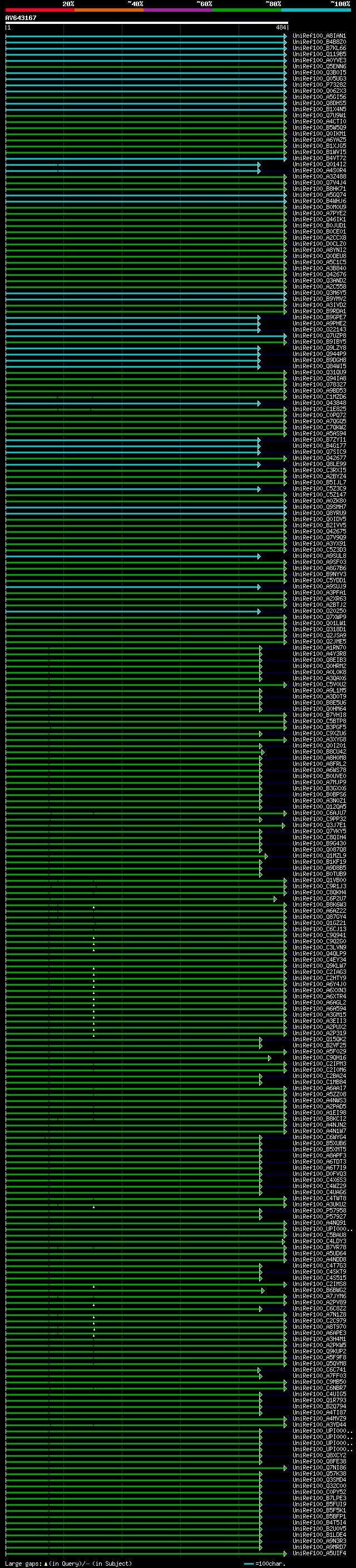
Task: Select label UniRef100_Q7U9W1
Action: click(319, 116)
